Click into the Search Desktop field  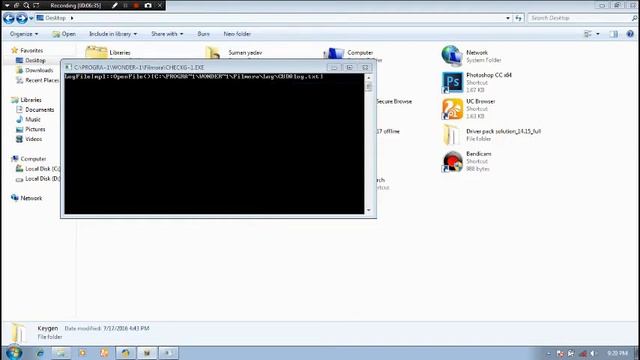[x=580, y=18]
